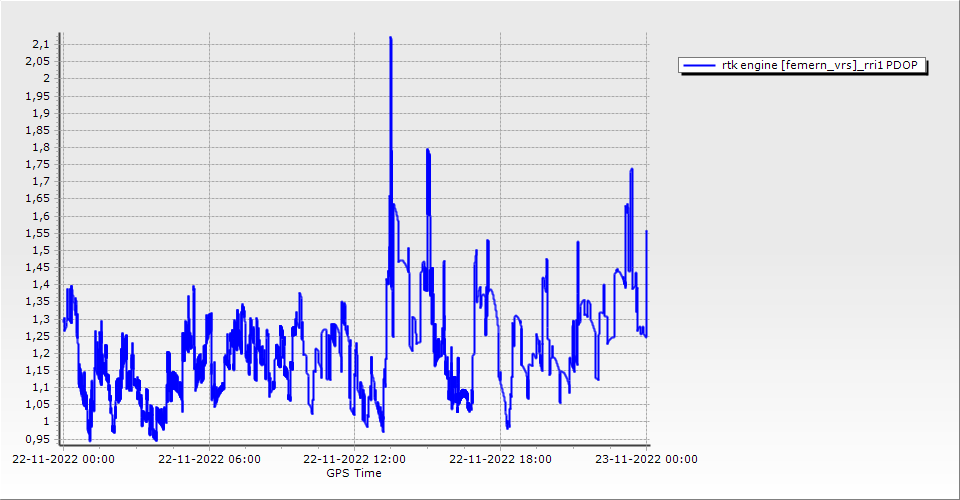
Task: Click the blue line sample in legend
Action: 693,66
